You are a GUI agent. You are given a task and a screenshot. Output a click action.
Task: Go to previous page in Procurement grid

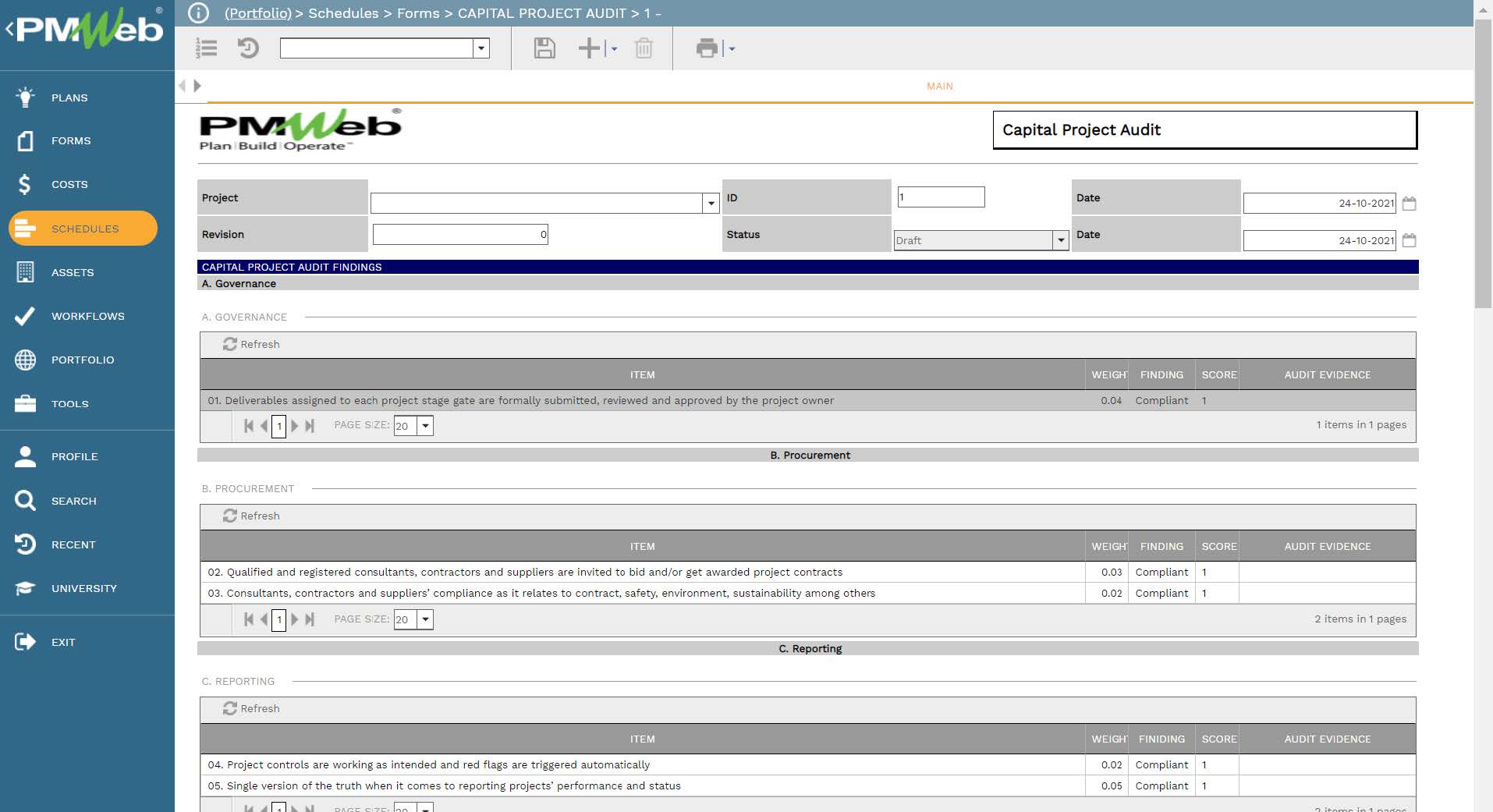pos(264,619)
